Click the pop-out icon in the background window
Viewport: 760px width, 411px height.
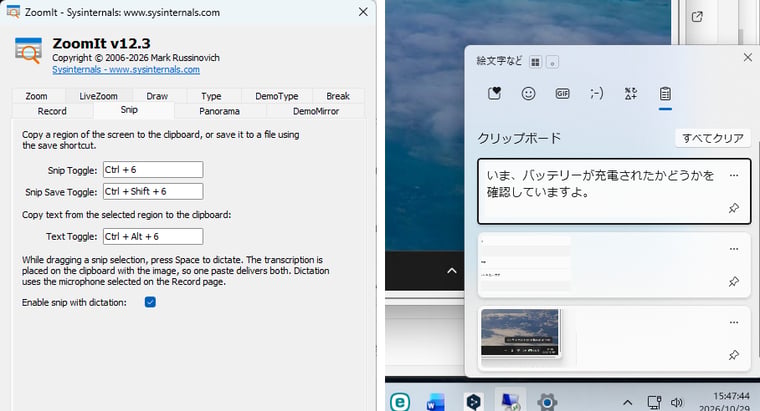click(x=697, y=17)
